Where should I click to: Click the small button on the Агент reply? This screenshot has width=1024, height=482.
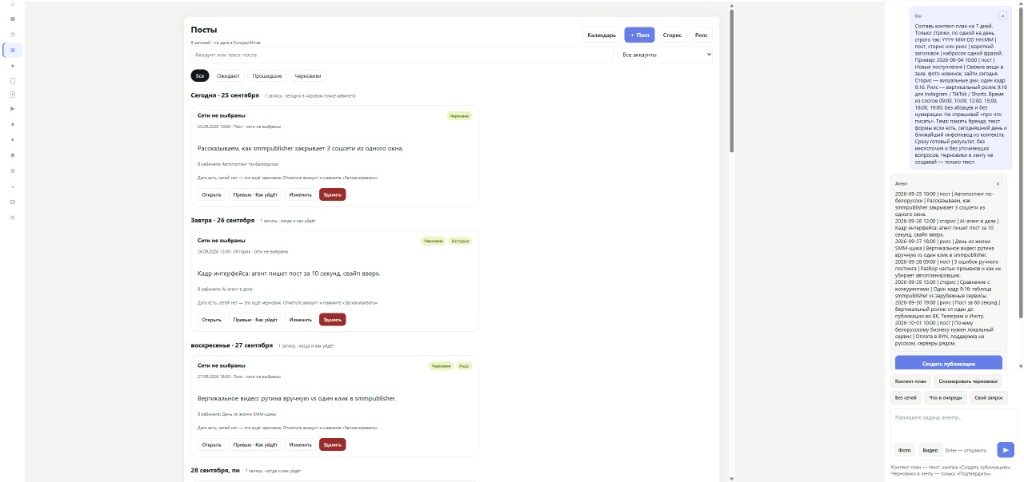[997, 184]
